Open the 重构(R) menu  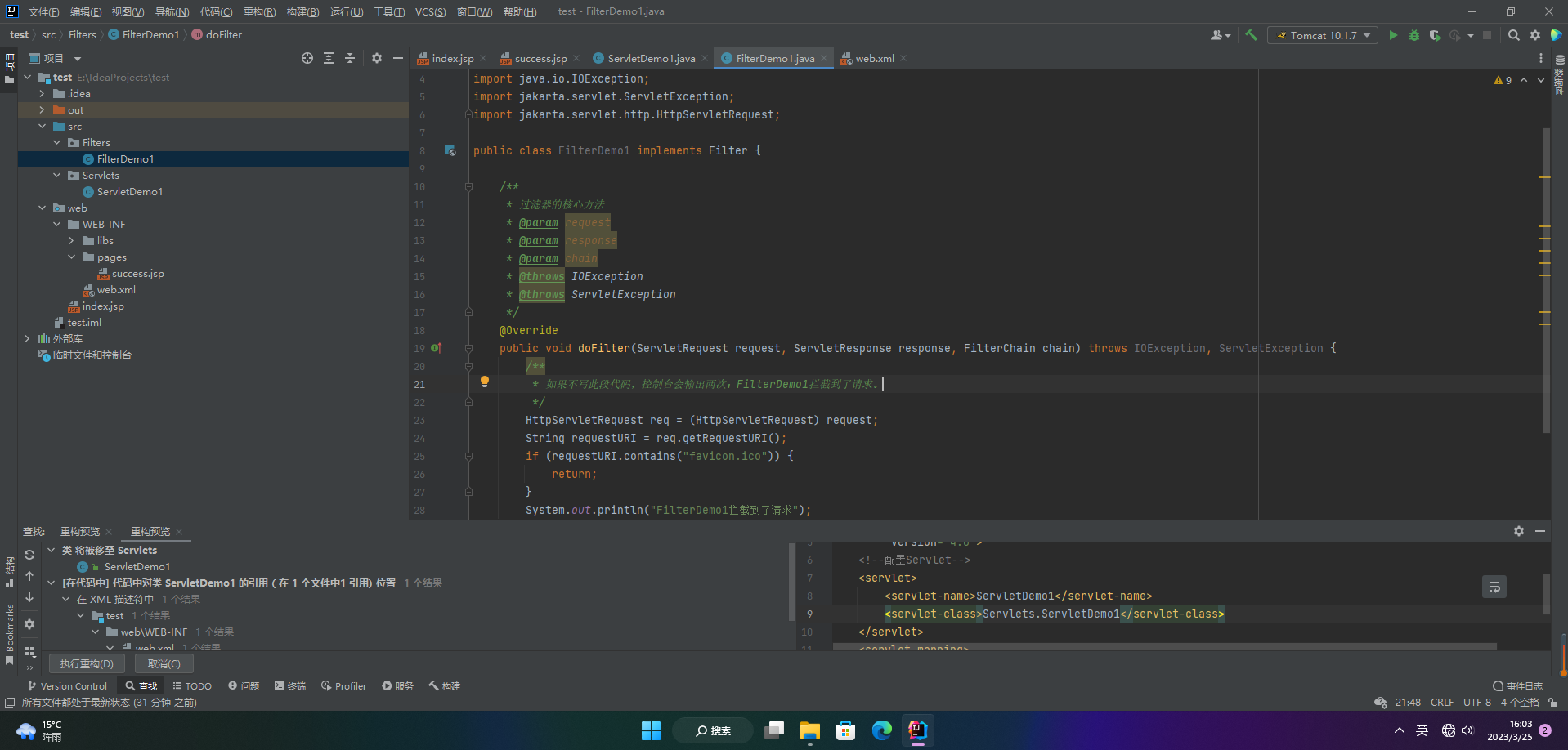click(x=259, y=11)
